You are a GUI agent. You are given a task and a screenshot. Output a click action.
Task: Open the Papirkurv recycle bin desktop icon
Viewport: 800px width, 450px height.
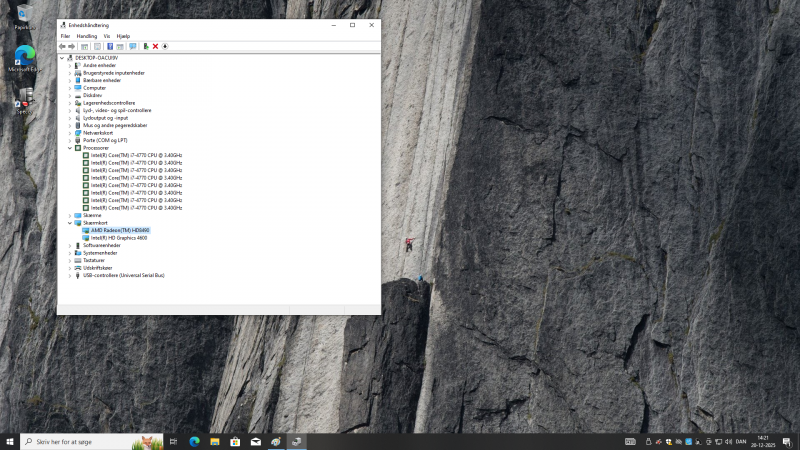pyautogui.click(x=22, y=15)
